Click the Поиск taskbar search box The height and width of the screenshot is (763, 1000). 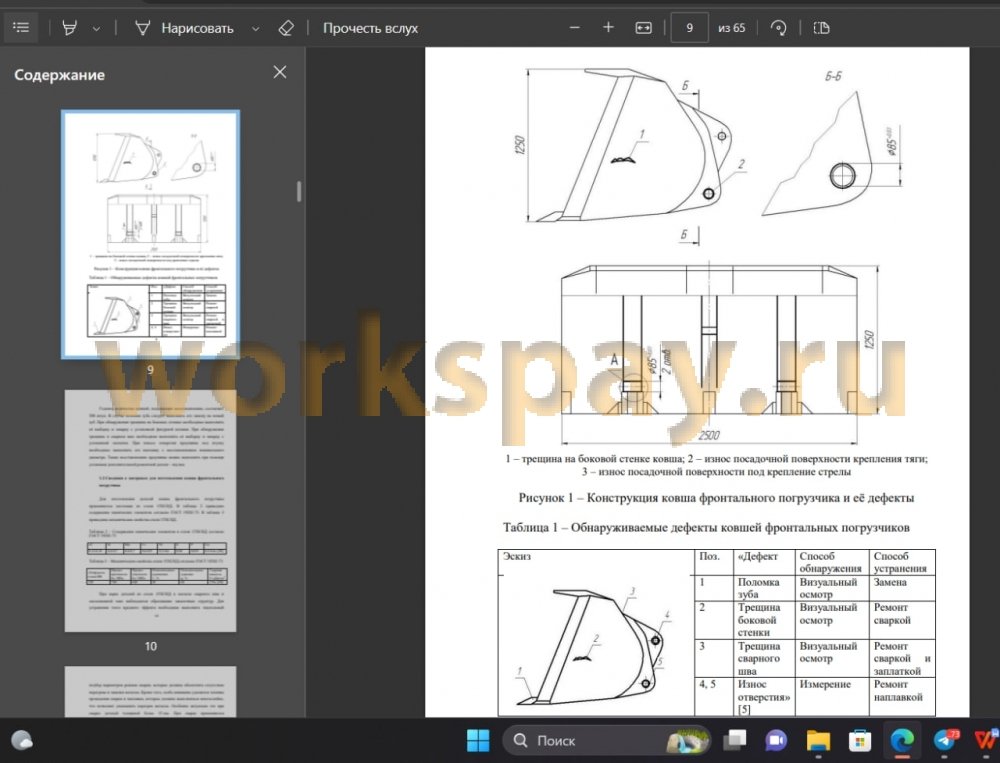(x=606, y=741)
